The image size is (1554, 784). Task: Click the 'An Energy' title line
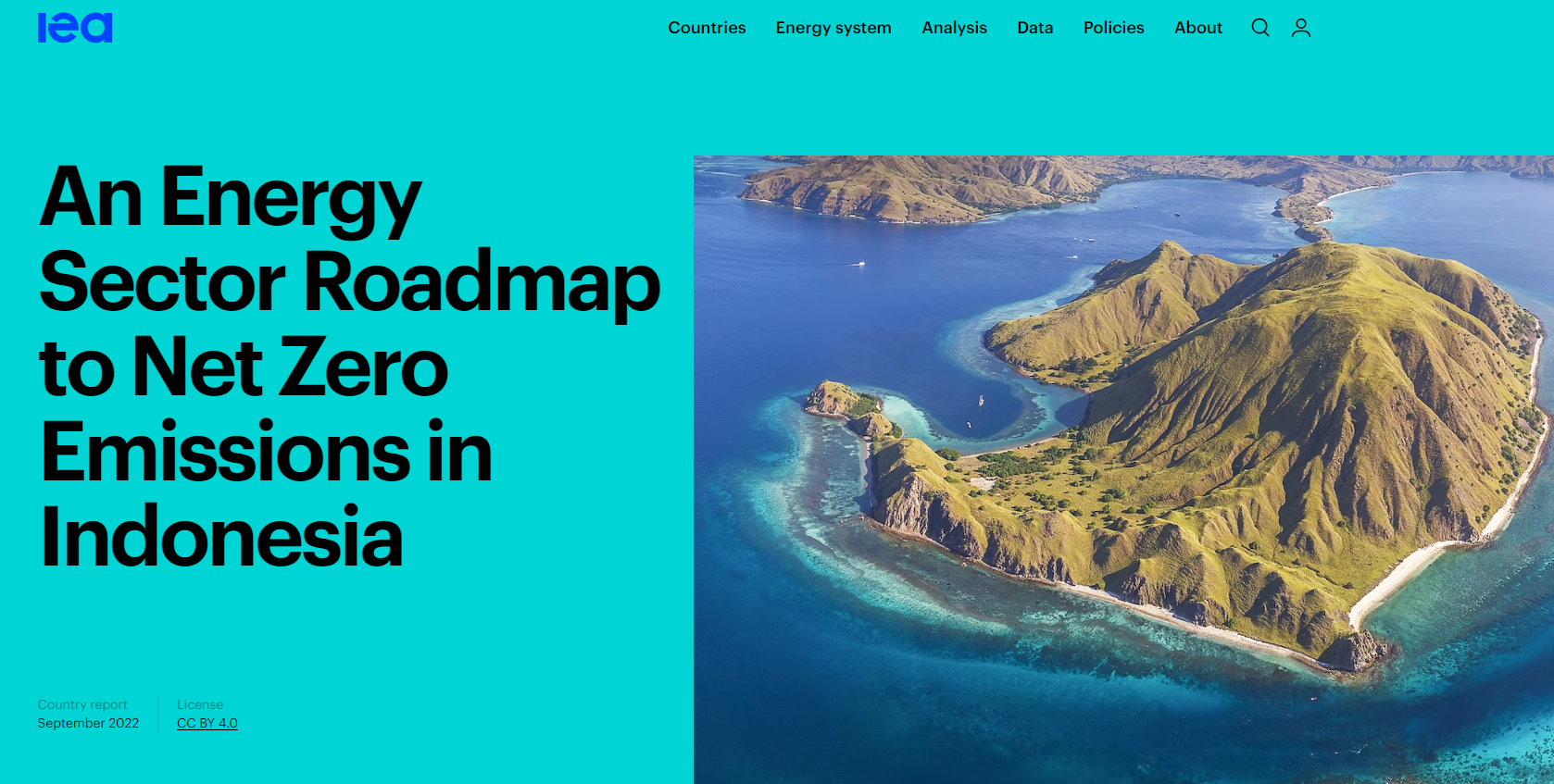230,197
